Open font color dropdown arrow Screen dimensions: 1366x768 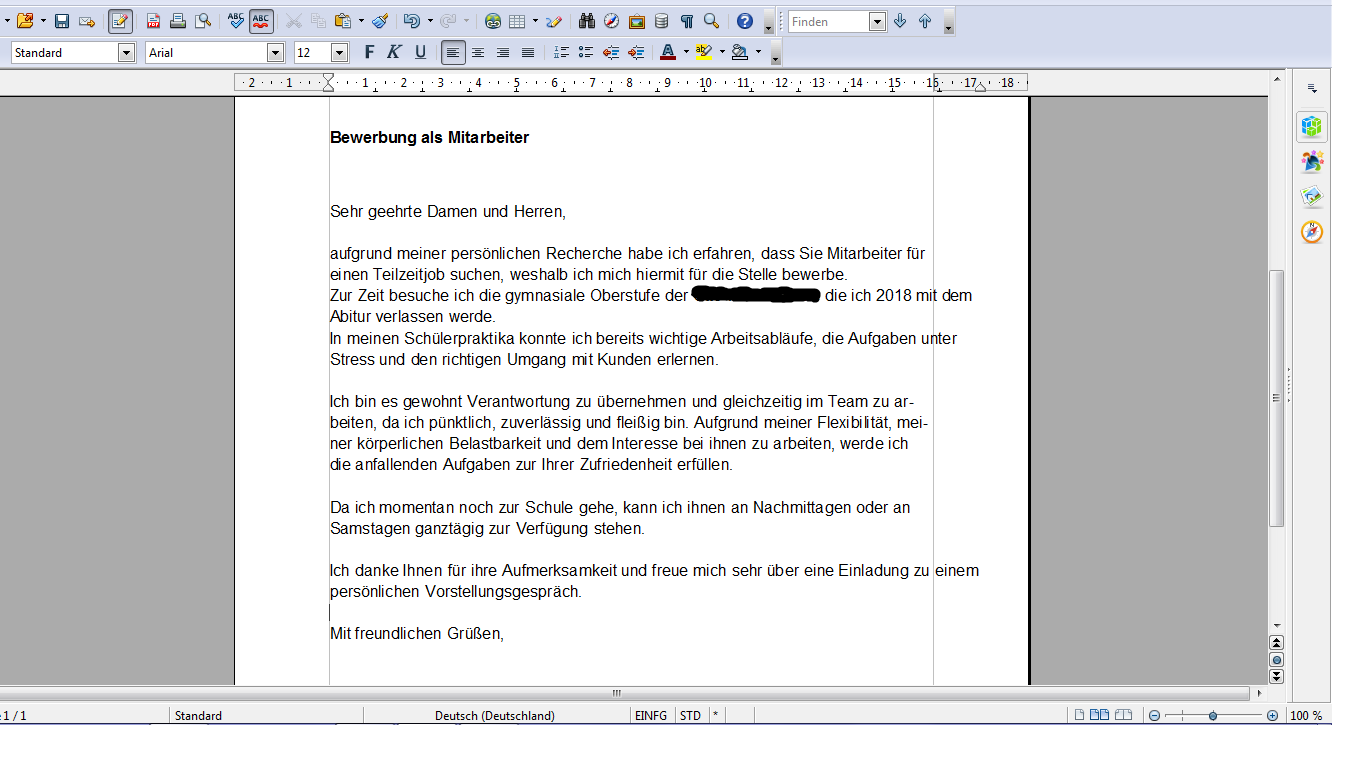click(686, 52)
